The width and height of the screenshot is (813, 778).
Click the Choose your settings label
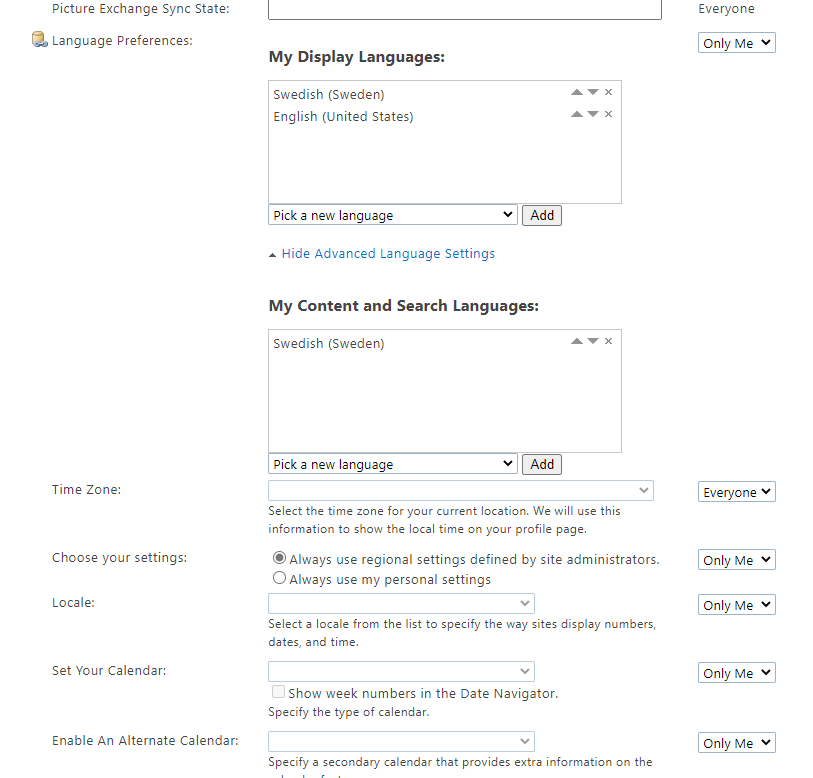(x=120, y=558)
